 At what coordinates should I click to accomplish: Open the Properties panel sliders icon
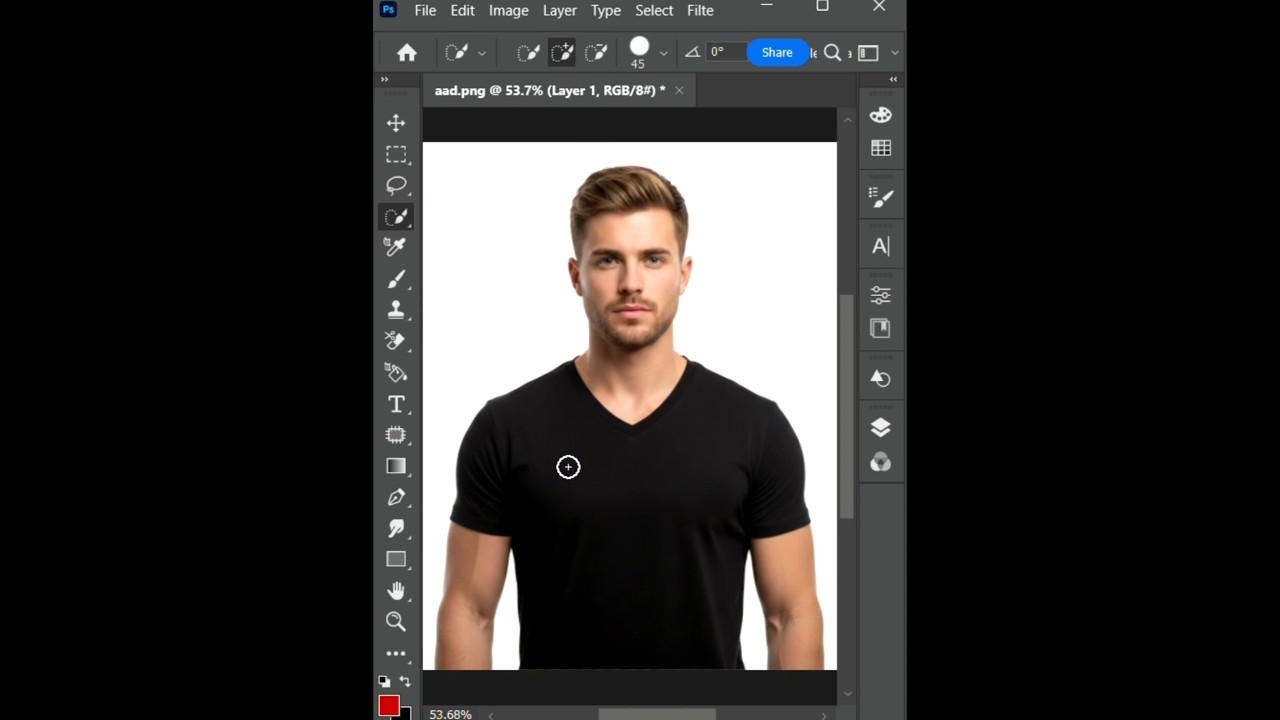[881, 295]
